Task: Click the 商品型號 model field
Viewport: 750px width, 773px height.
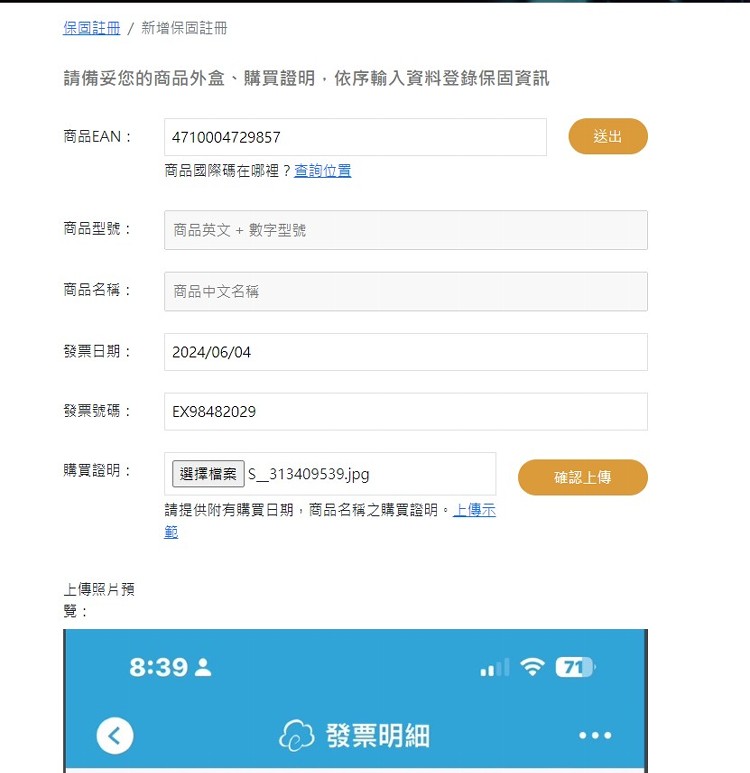Action: (406, 230)
